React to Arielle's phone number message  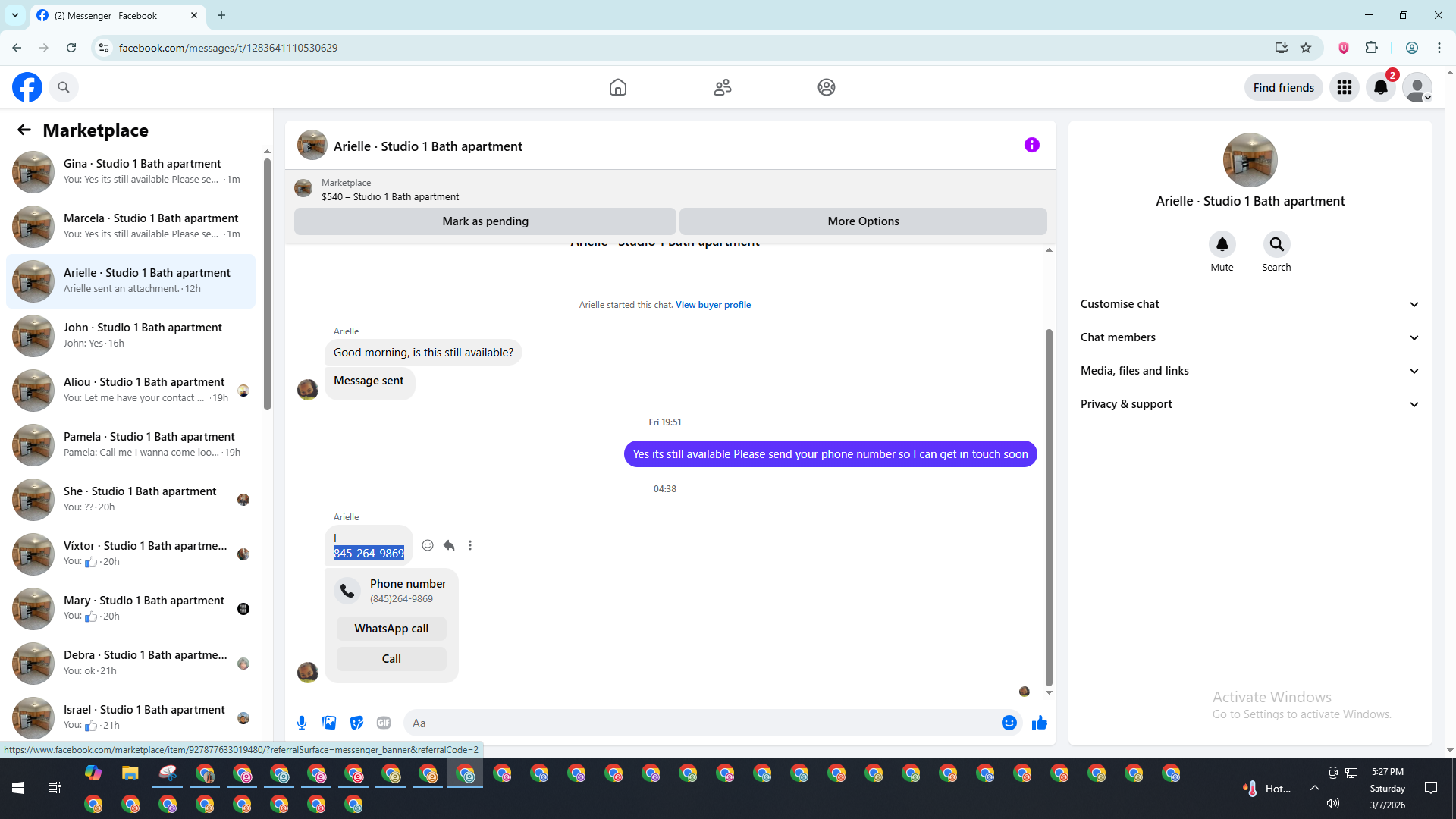428,545
